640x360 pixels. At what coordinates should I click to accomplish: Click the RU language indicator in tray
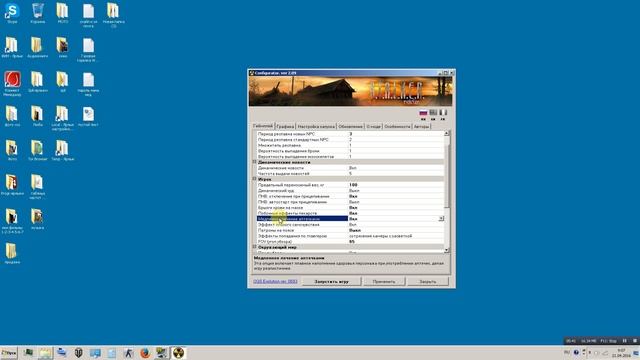pyautogui.click(x=567, y=352)
